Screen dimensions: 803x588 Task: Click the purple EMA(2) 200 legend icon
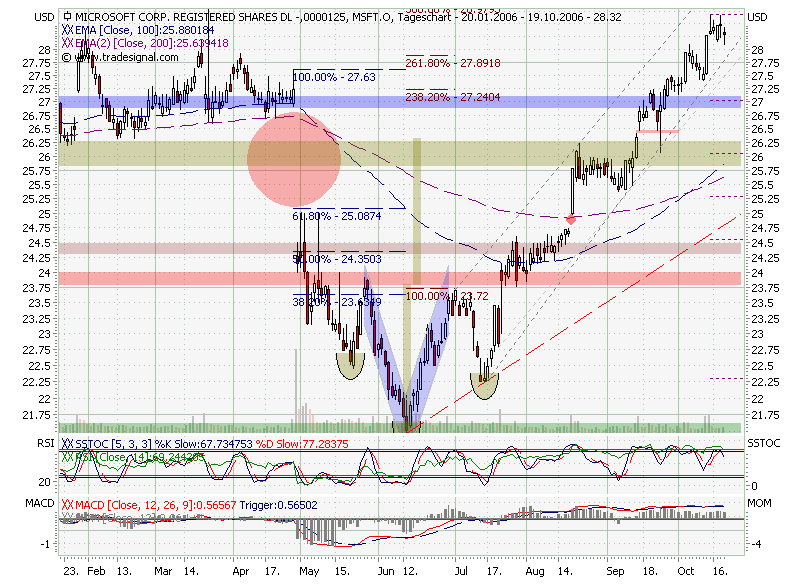[x=67, y=44]
